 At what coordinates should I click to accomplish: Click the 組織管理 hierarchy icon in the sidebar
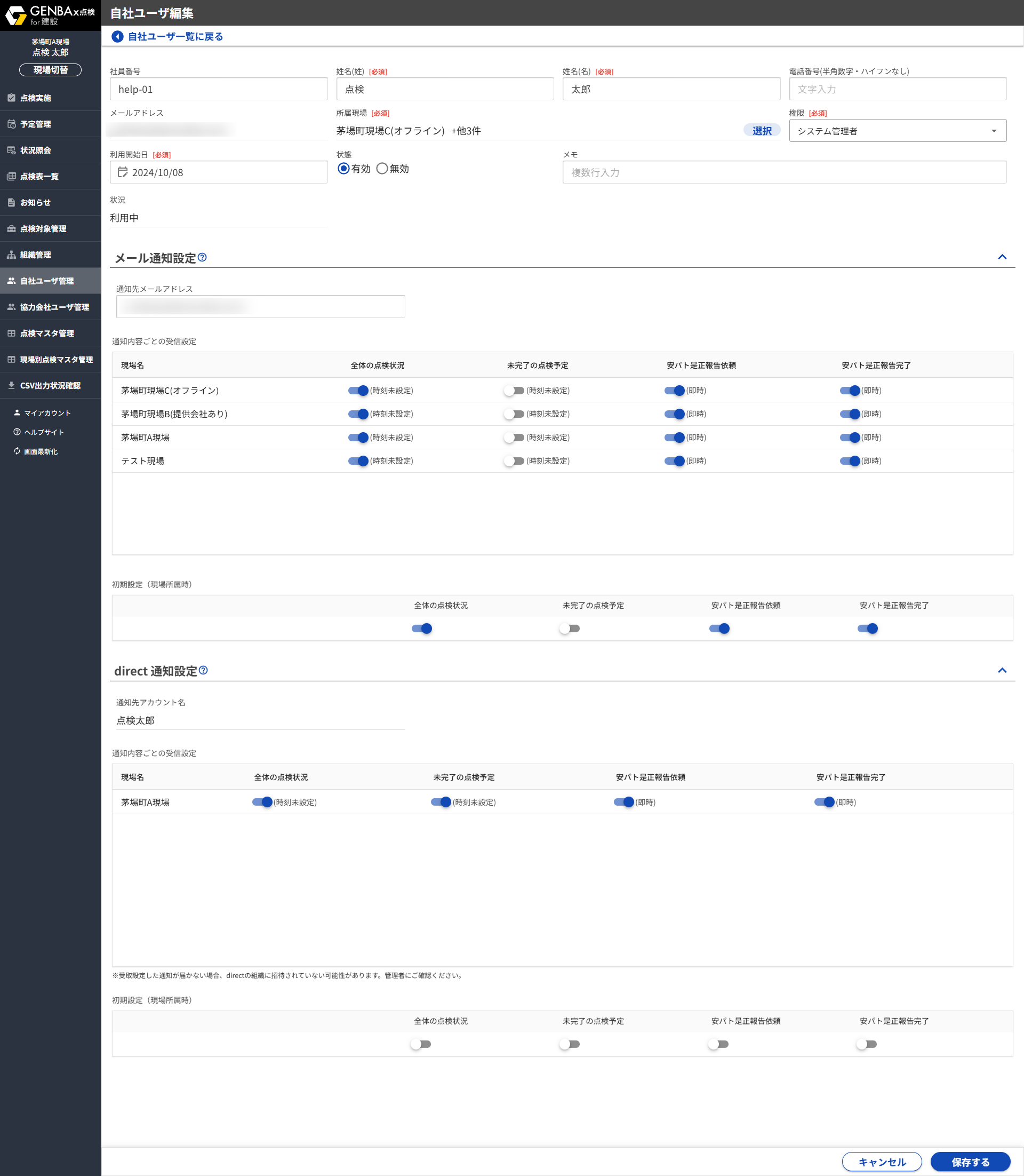tap(11, 255)
